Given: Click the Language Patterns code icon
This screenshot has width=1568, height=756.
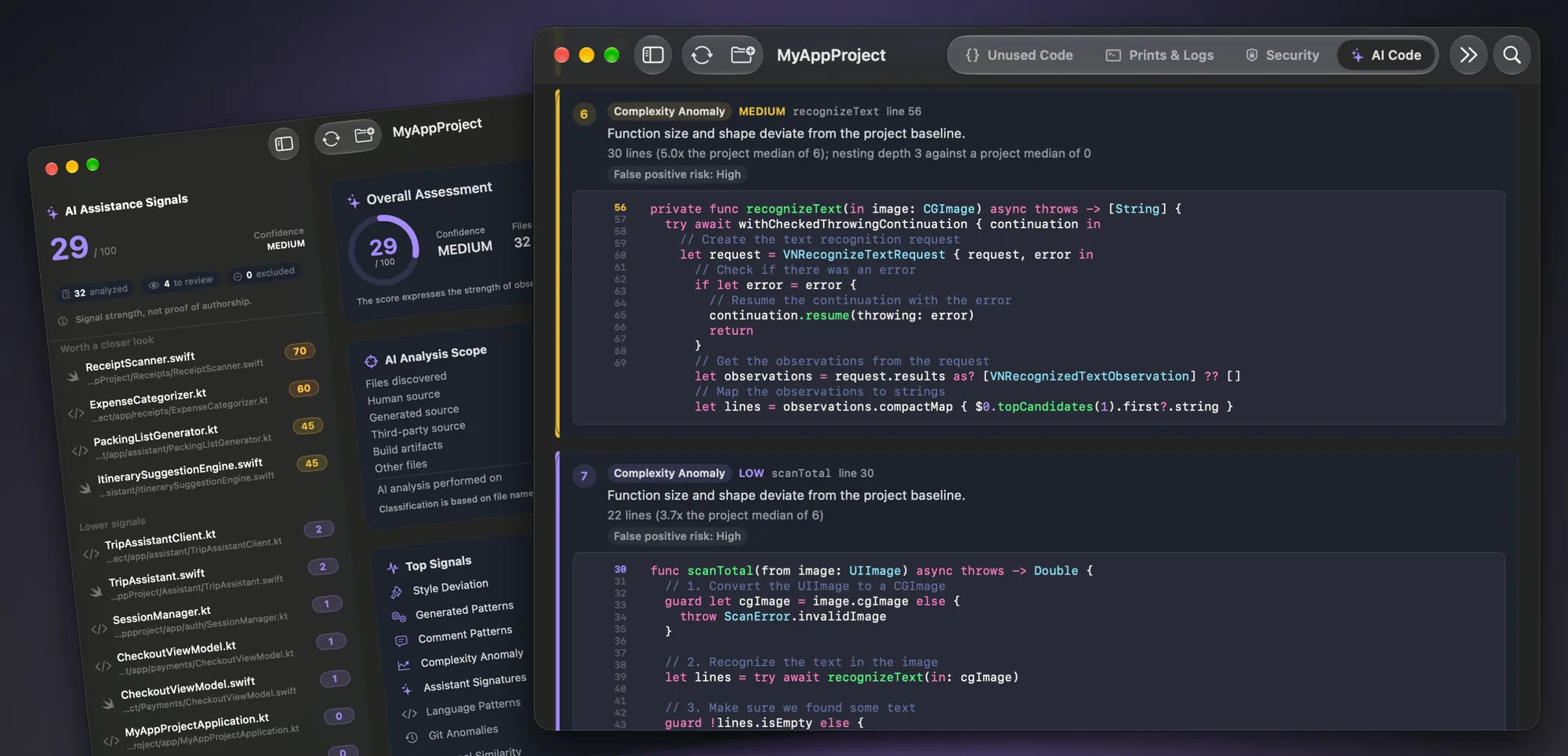Looking at the screenshot, I should point(409,714).
